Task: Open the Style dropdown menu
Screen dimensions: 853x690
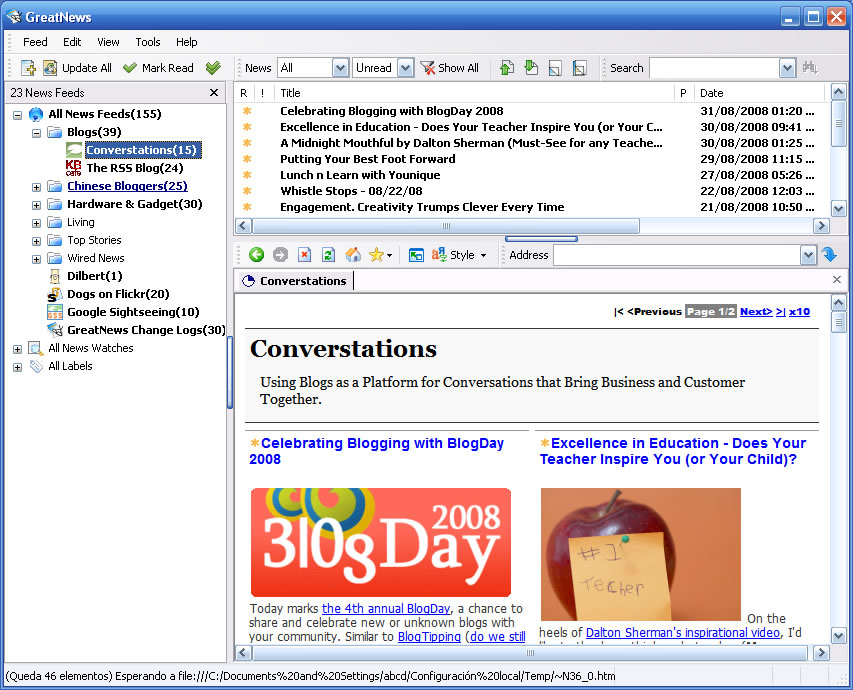Action: (x=459, y=255)
